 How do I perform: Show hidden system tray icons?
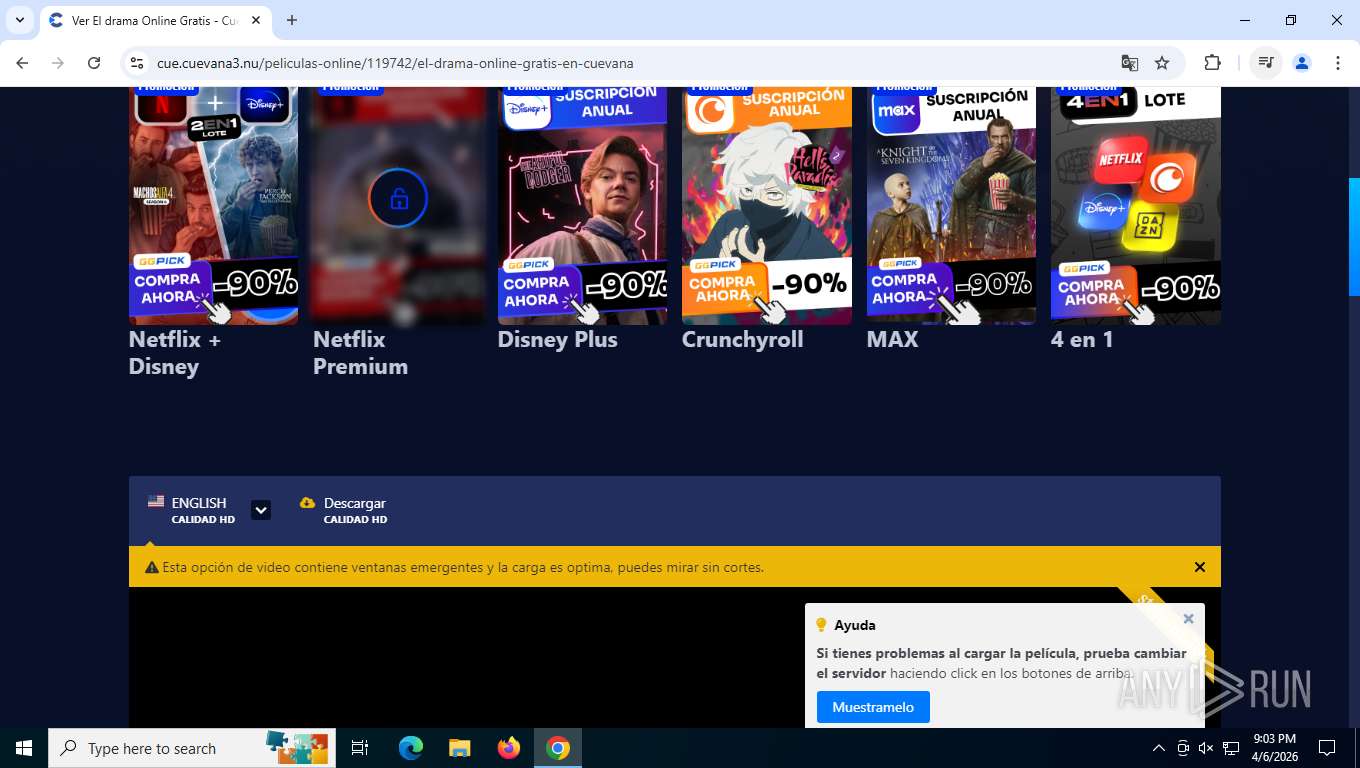pyautogui.click(x=1159, y=748)
